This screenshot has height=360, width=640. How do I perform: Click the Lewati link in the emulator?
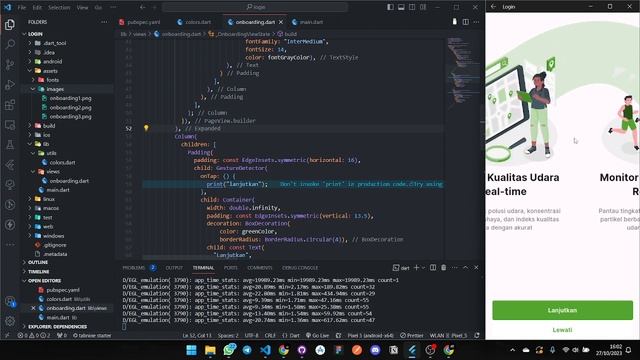tap(562, 330)
